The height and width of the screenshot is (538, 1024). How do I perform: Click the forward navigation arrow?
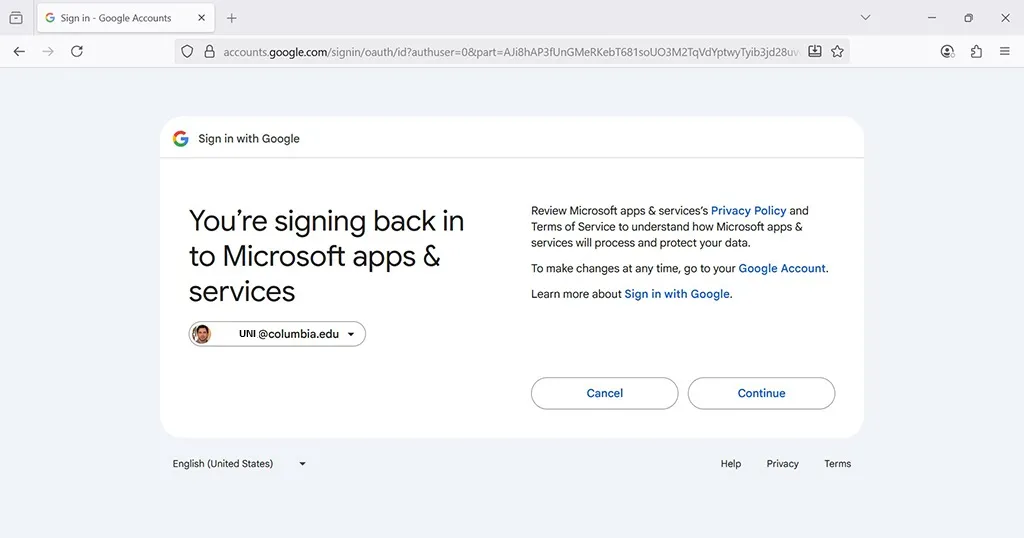point(48,52)
